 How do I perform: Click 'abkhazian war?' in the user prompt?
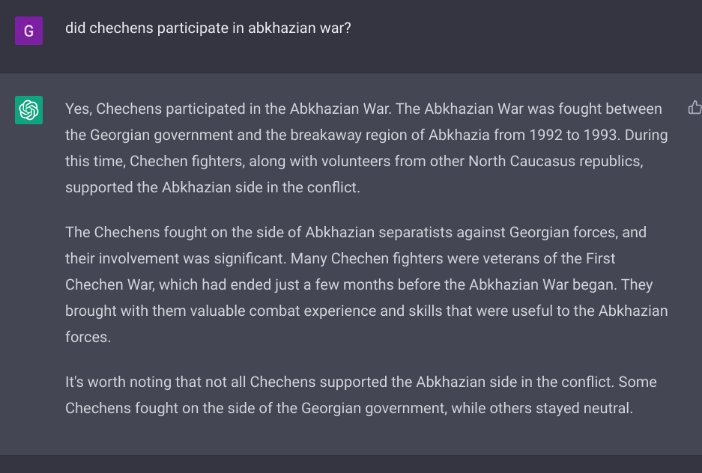[x=300, y=28]
